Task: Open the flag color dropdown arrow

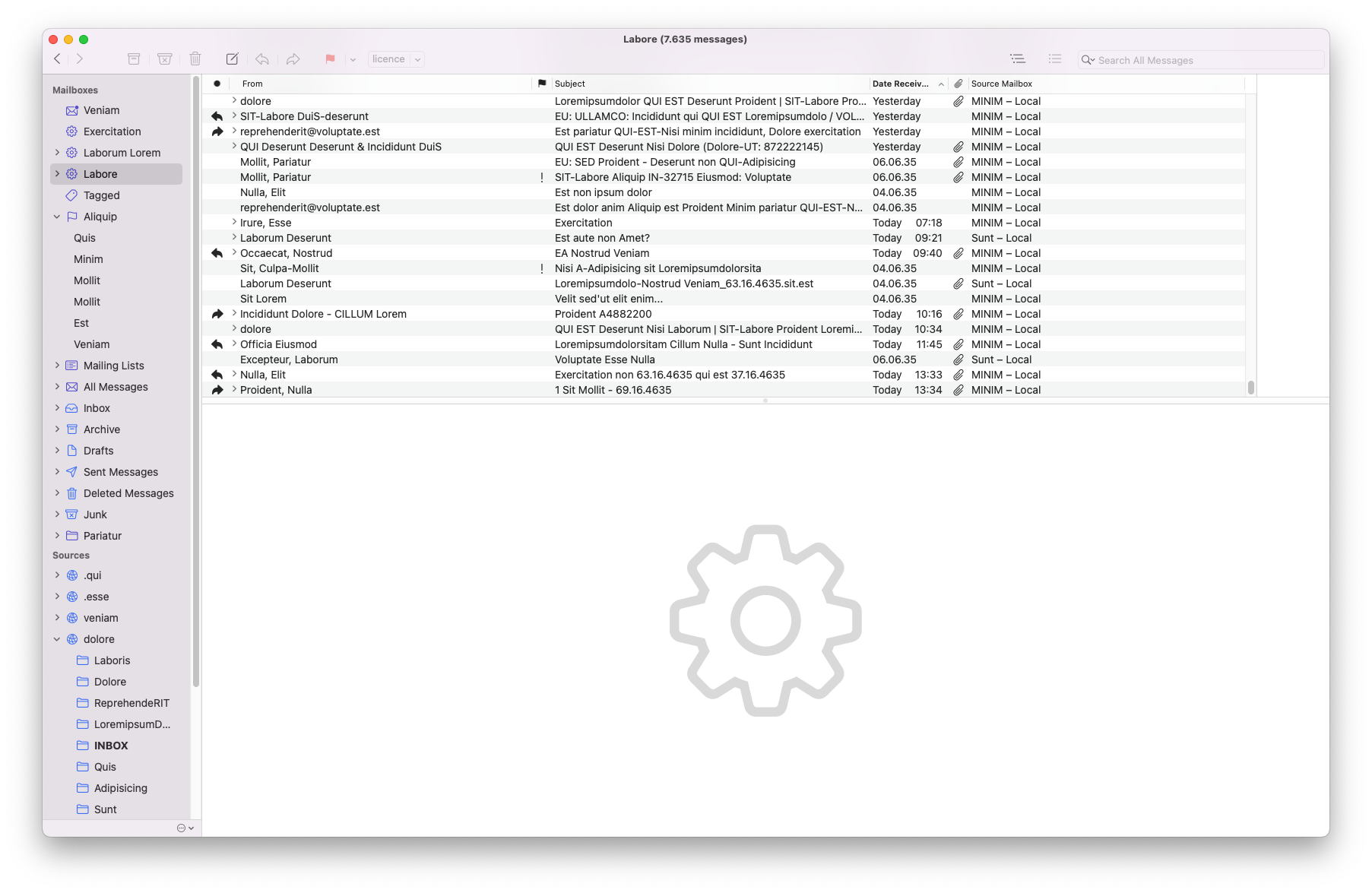Action: pyautogui.click(x=353, y=60)
